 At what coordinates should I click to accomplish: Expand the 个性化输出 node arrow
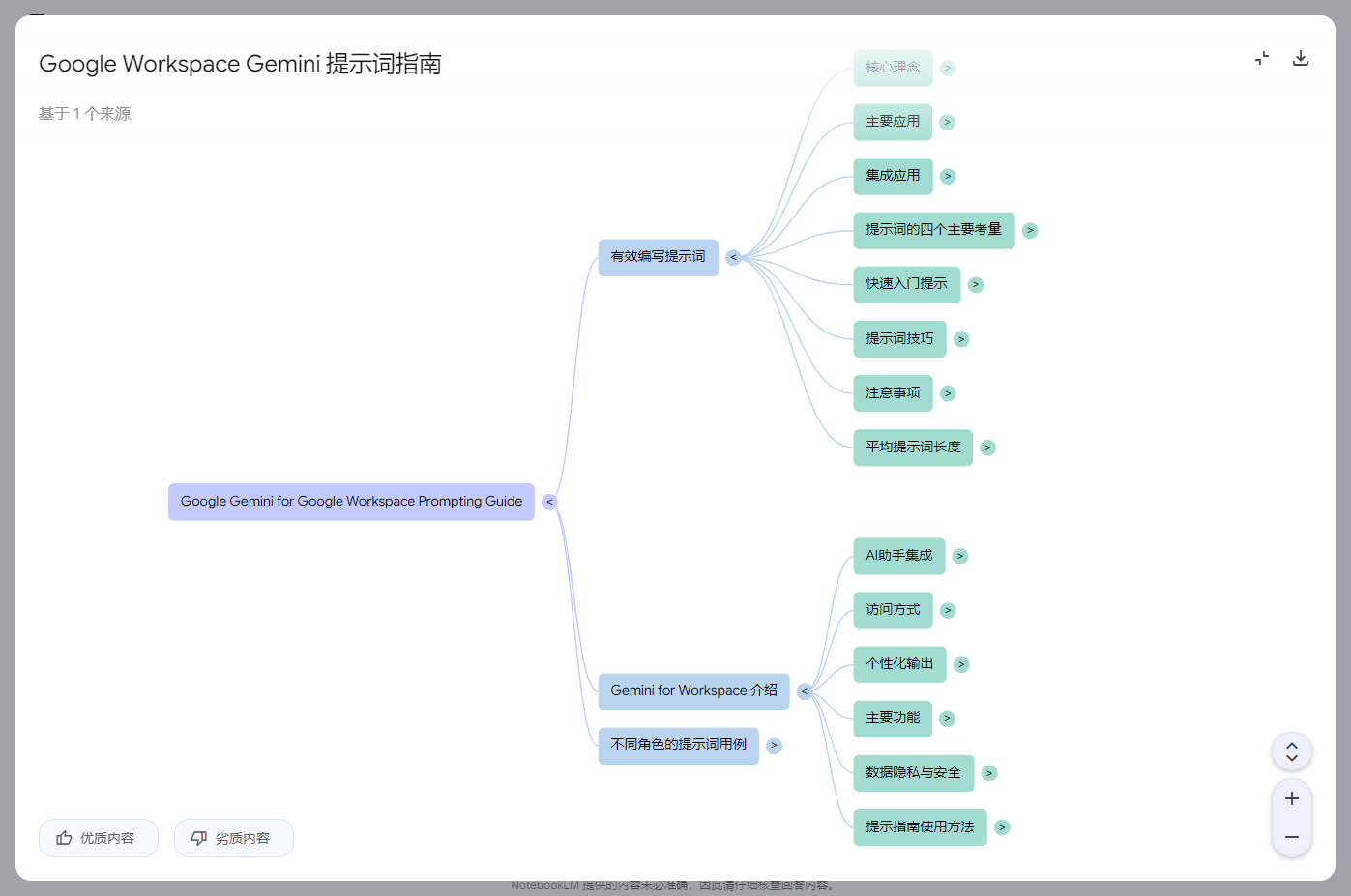pos(961,664)
